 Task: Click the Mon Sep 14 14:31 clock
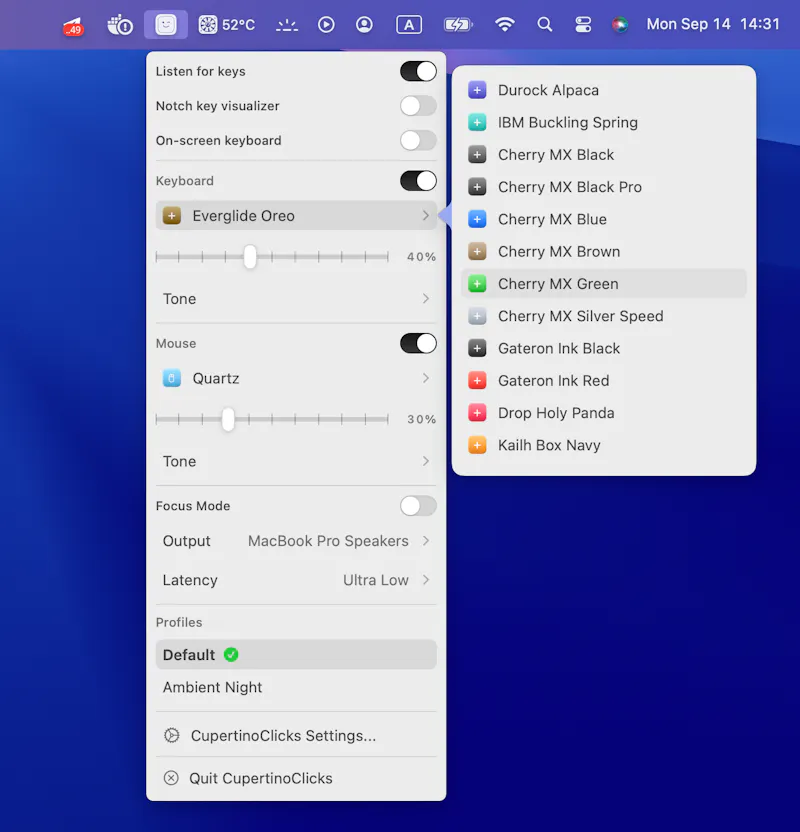pyautogui.click(x=713, y=24)
